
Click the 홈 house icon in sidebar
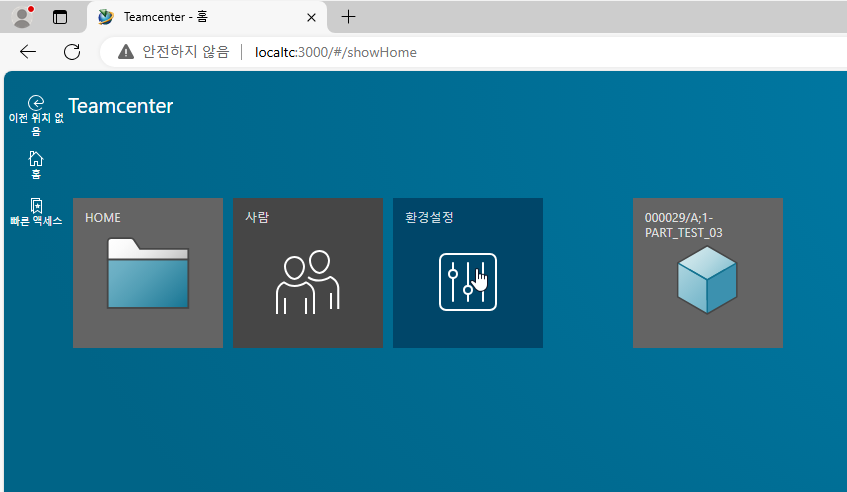click(x=36, y=158)
